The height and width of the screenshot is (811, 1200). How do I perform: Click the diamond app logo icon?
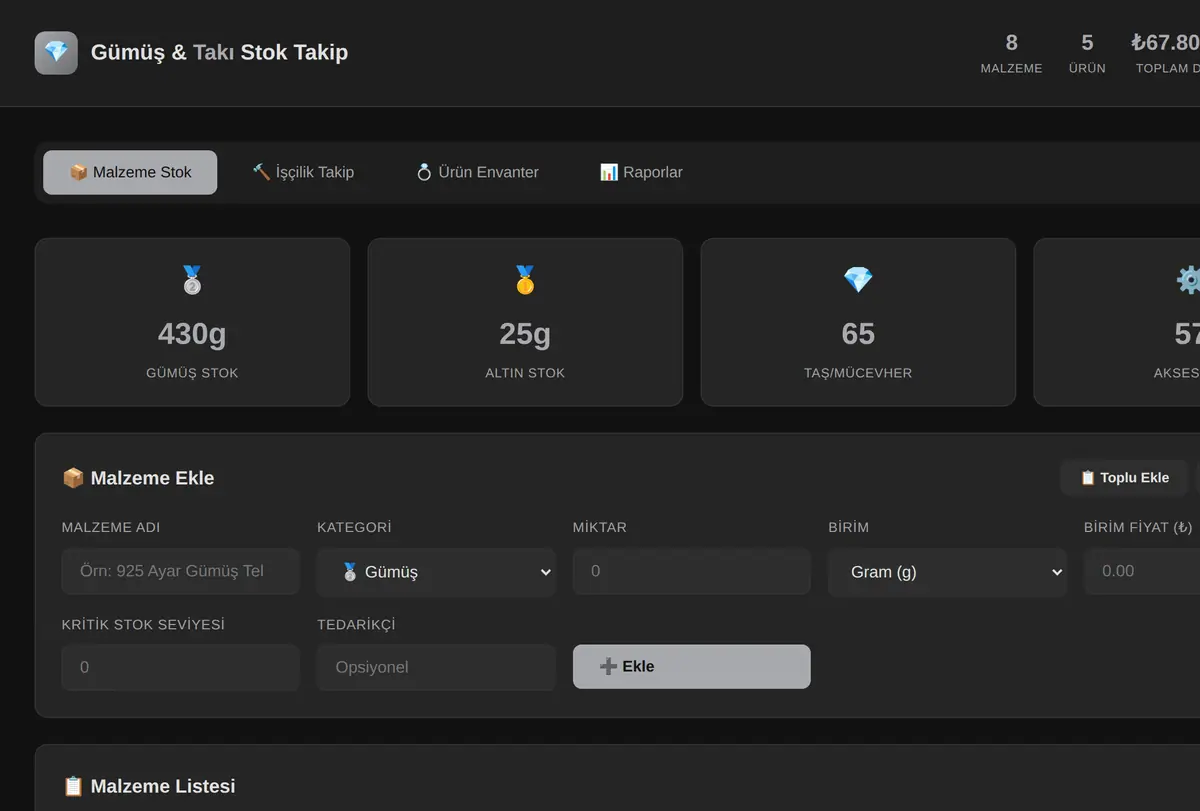click(56, 52)
